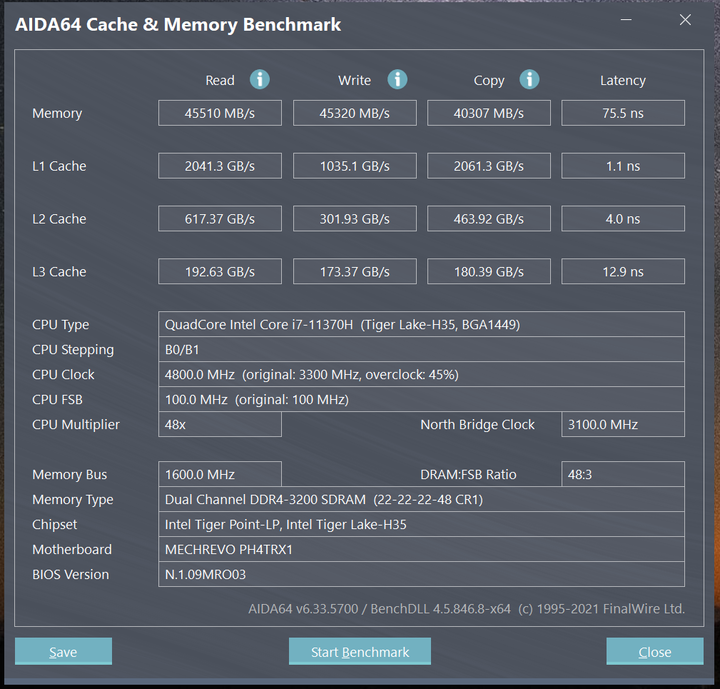Select L3 Cache write 173.37 GB/s
720x689 pixels.
click(x=354, y=271)
